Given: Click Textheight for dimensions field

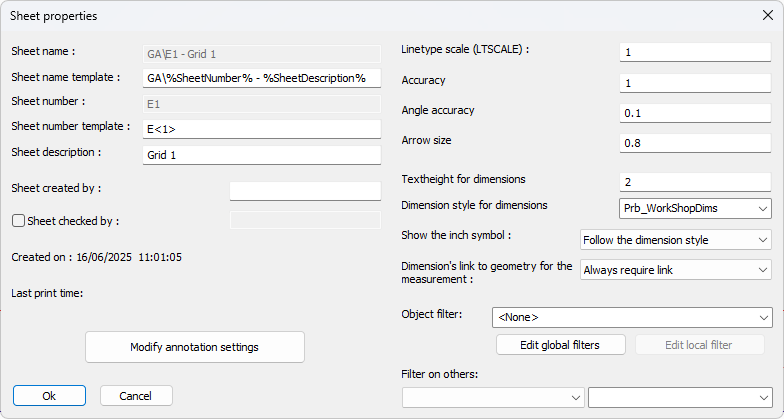Looking at the screenshot, I should point(695,182).
